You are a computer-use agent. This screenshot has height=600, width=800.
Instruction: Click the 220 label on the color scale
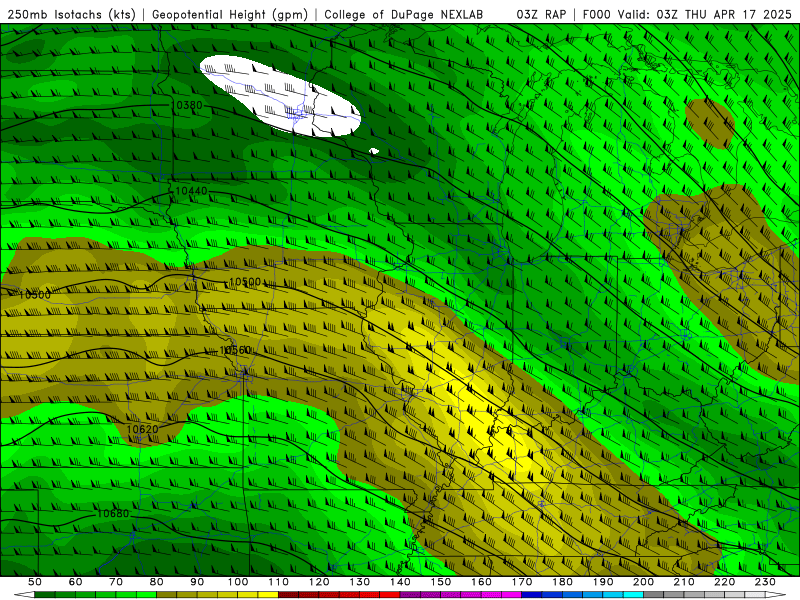coord(724,582)
